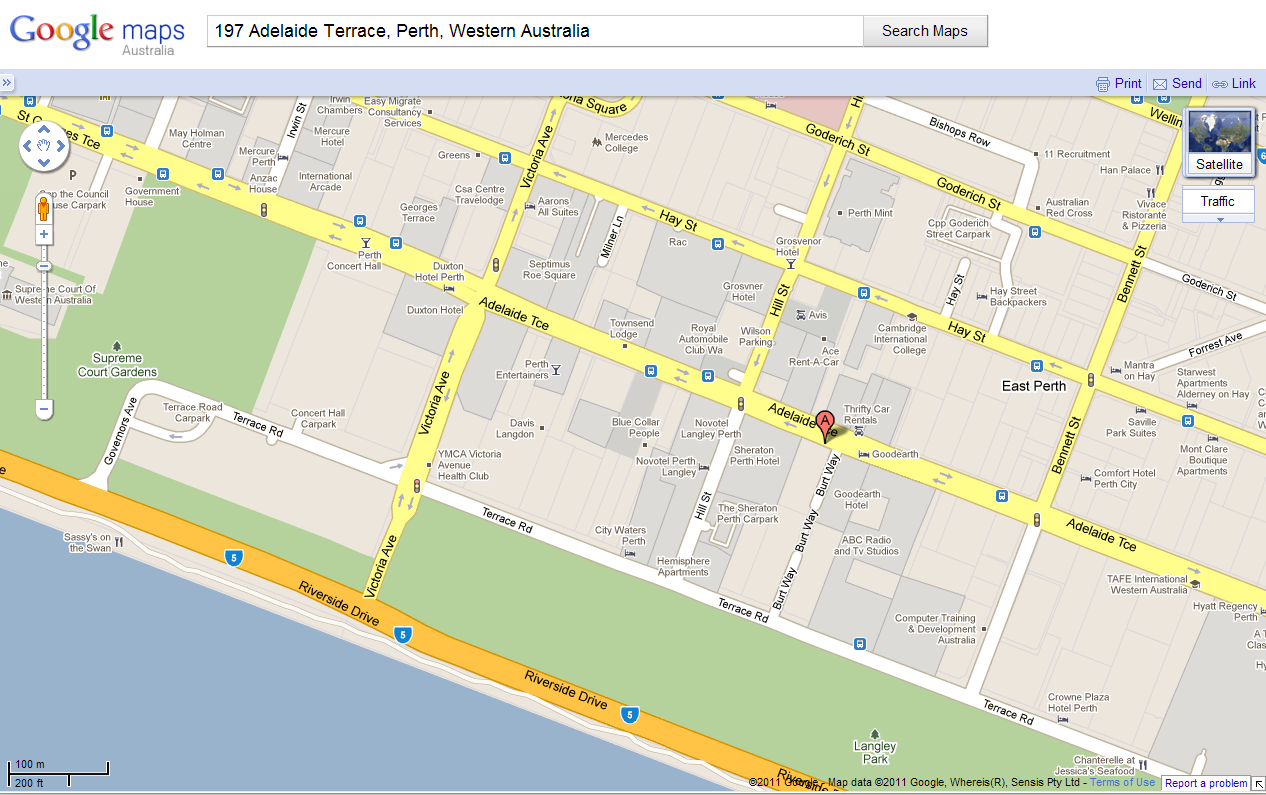The image size is (1266, 795).
Task: Pan the map right with the arrow
Action: [60, 146]
